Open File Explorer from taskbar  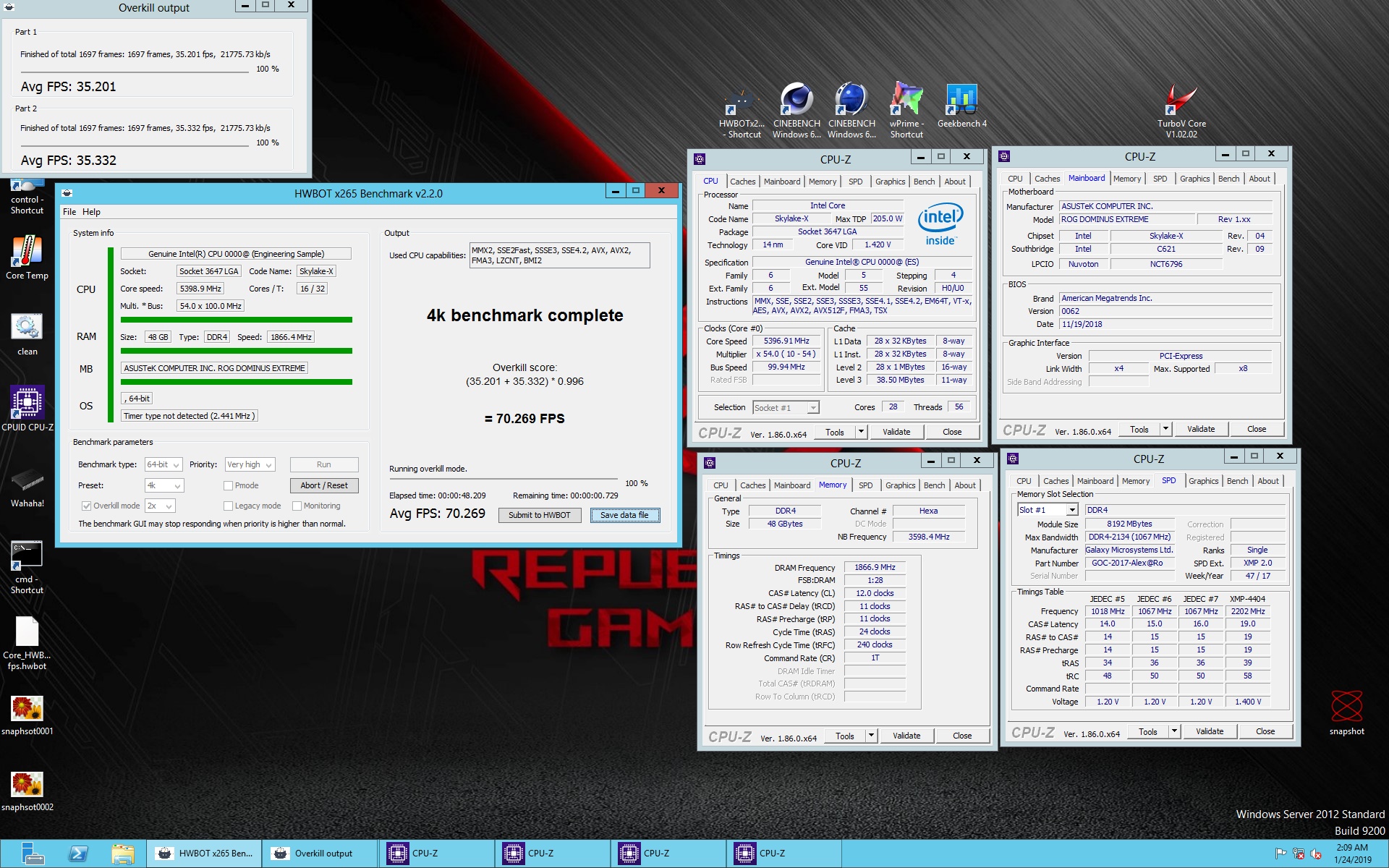click(x=123, y=854)
